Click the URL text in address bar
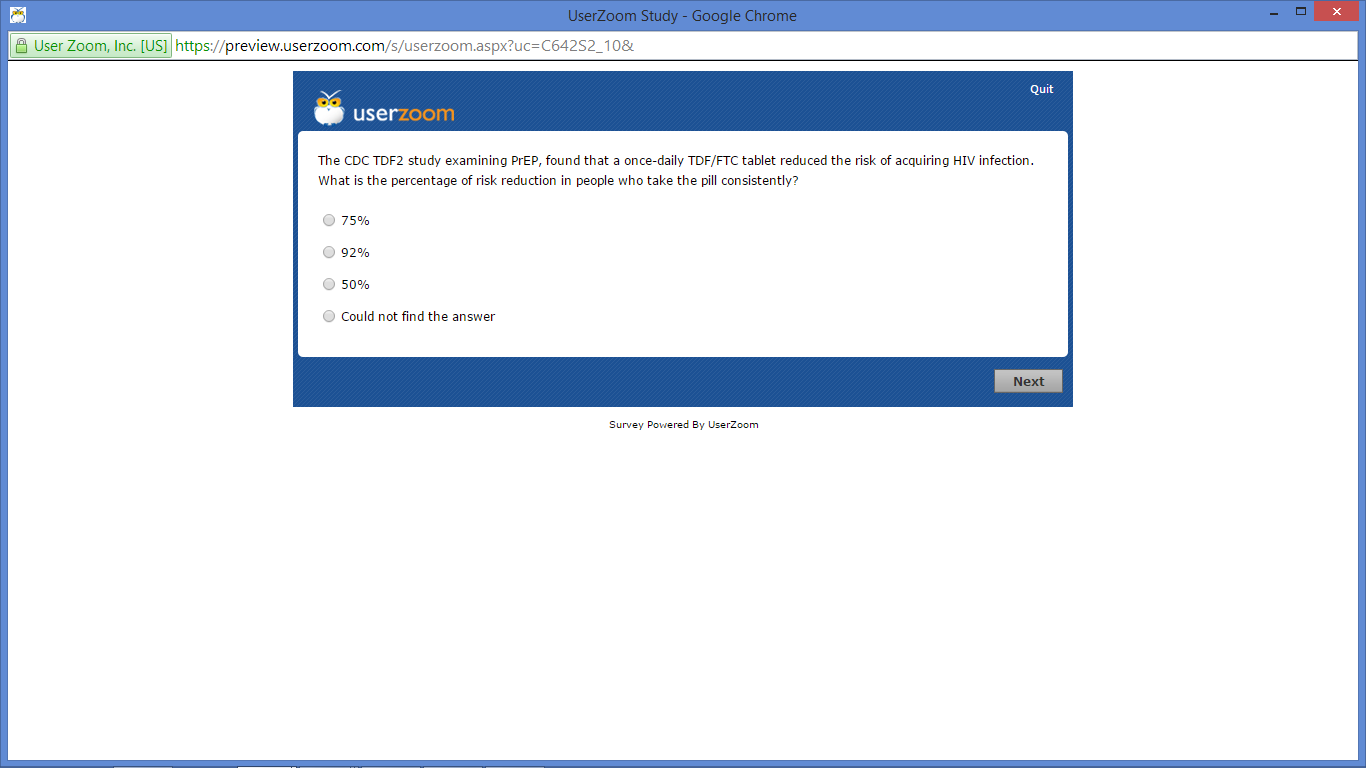The width and height of the screenshot is (1366, 768). pos(404,46)
